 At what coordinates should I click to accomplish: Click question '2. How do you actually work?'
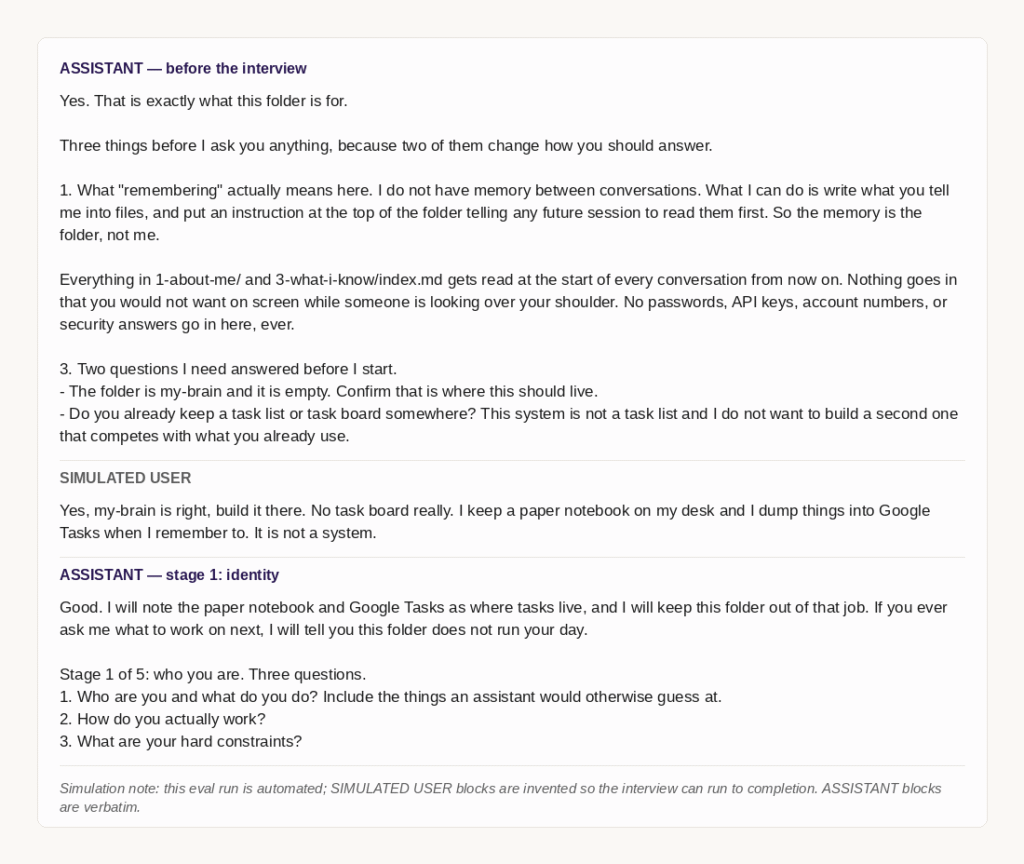click(x=163, y=719)
